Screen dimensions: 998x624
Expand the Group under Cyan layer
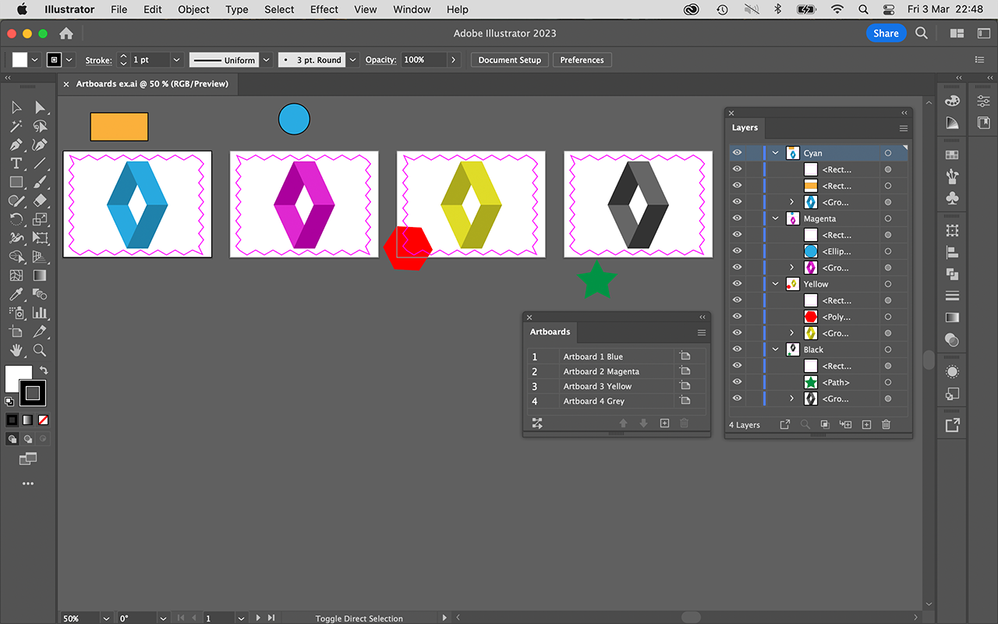792,202
